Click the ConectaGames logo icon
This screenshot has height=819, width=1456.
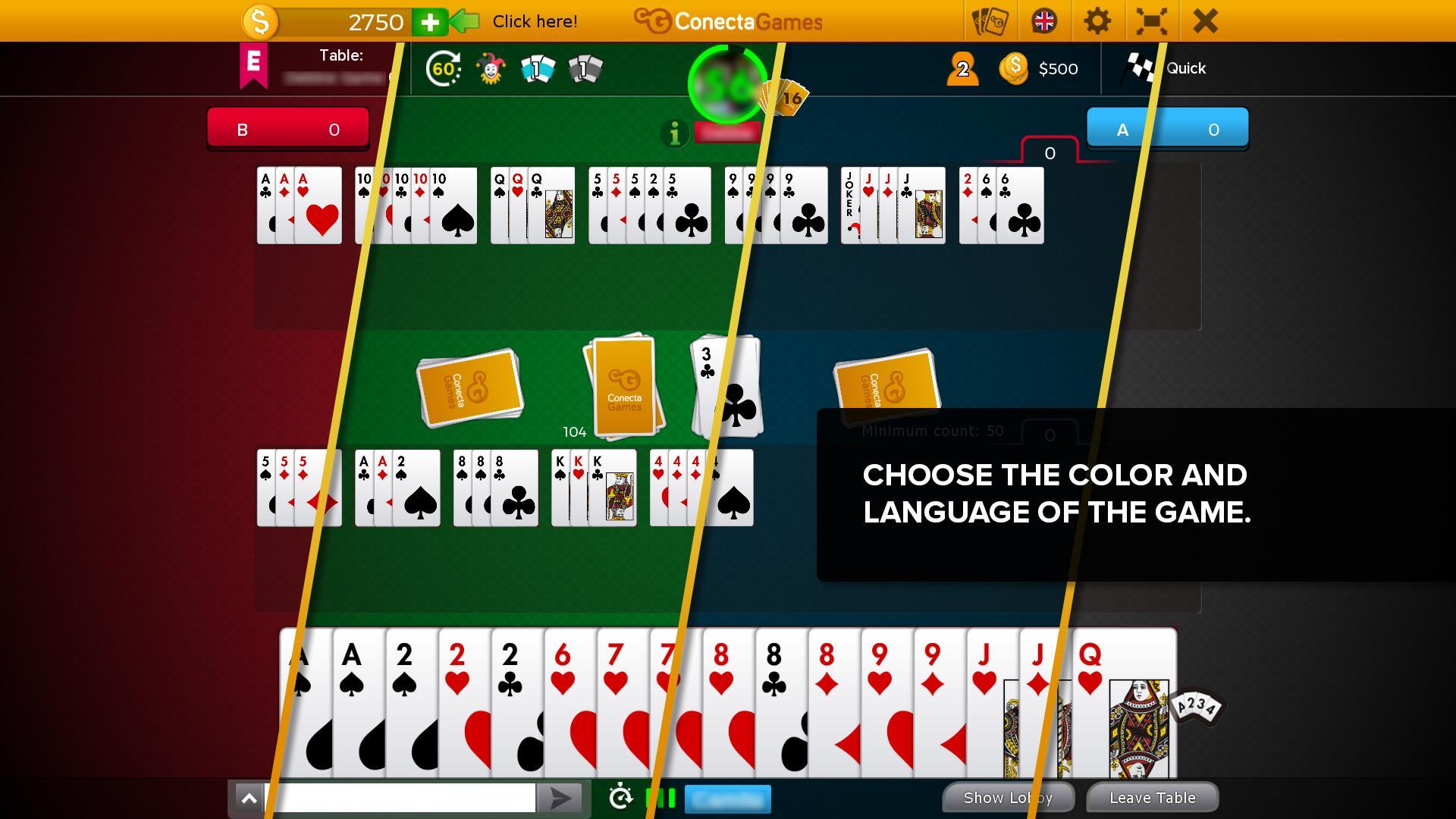click(644, 20)
